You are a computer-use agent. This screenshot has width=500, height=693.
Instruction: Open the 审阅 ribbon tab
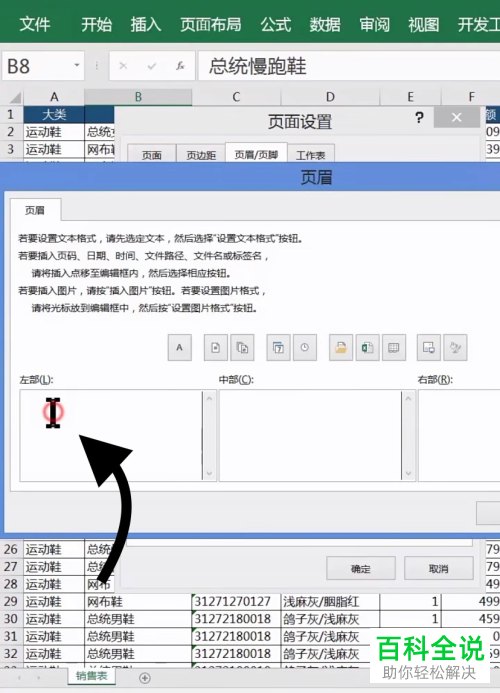374,24
